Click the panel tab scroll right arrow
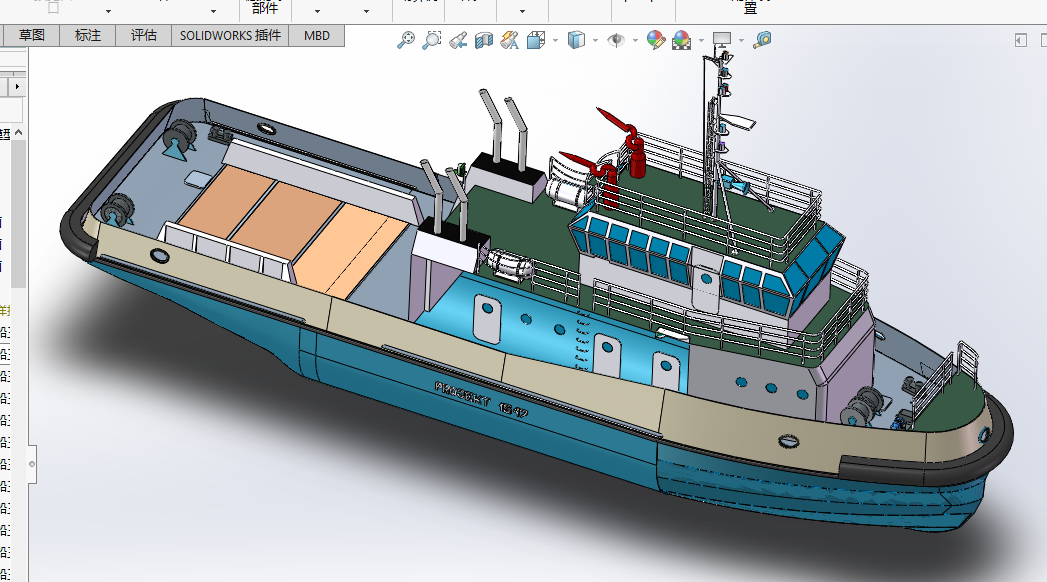Viewport: 1047px width, 582px height. 17,87
